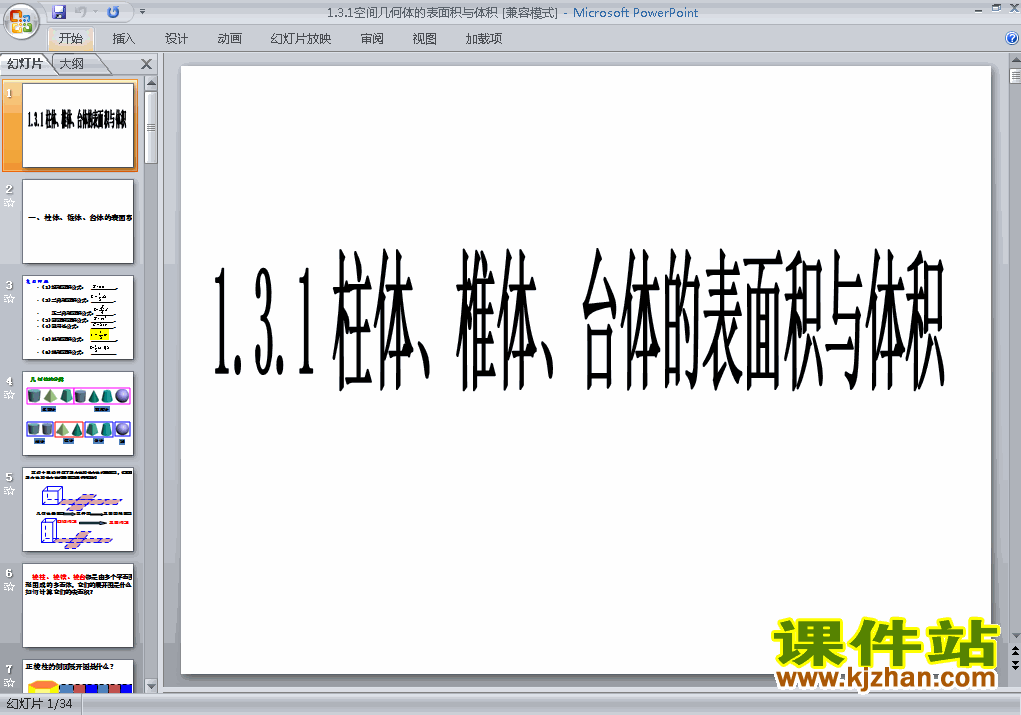Select slide 2 thumbnail

[x=78, y=221]
